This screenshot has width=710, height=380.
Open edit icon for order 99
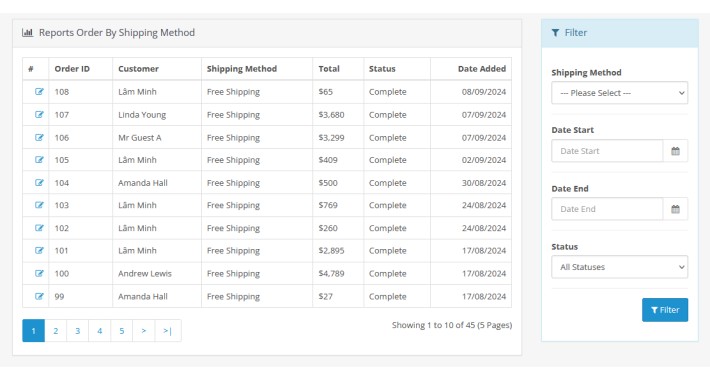39,296
